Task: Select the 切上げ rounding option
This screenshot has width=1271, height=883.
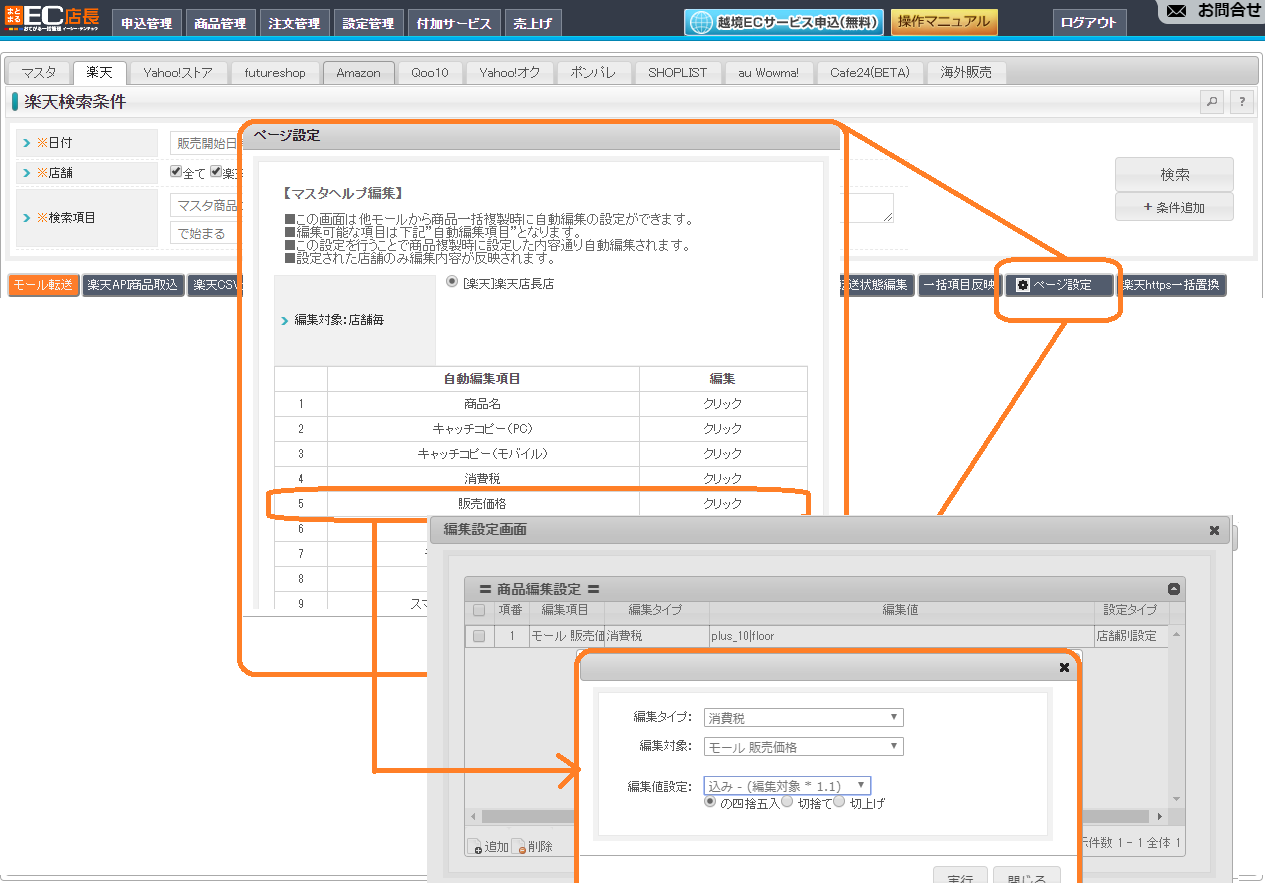Action: 839,802
